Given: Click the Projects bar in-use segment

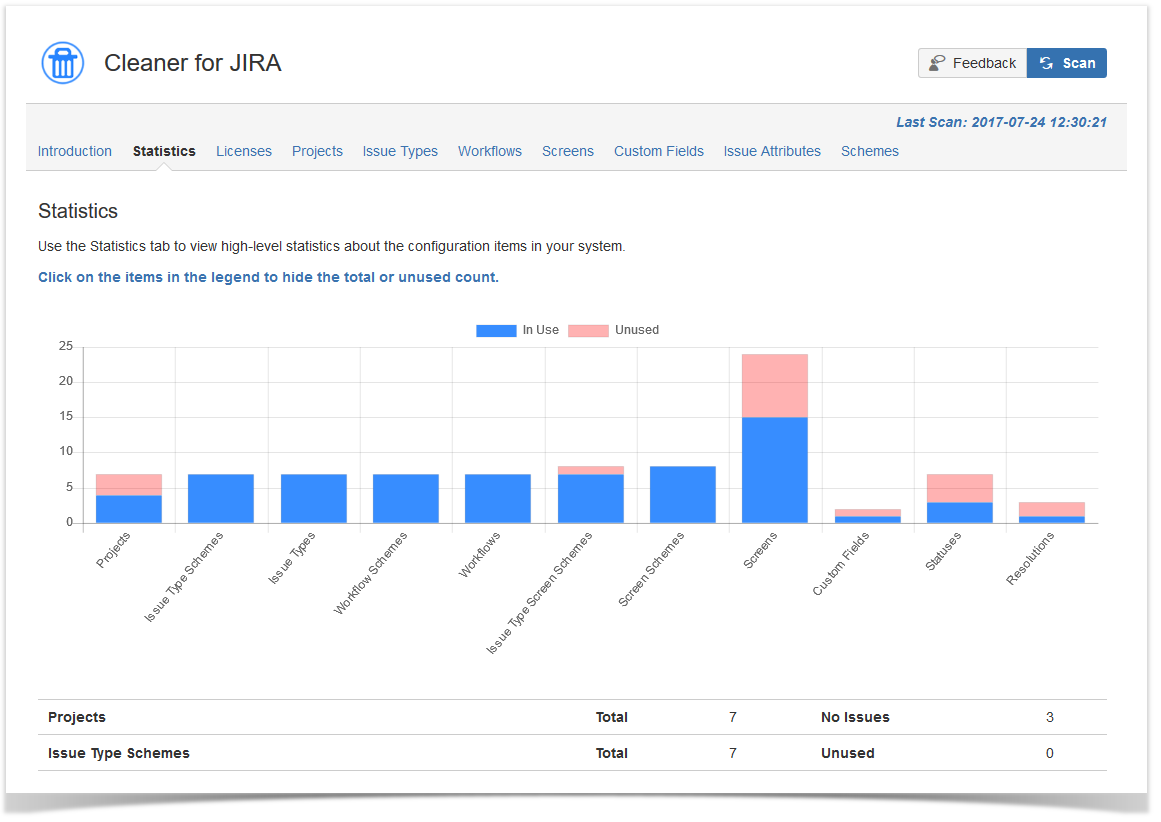Looking at the screenshot, I should point(129,509).
